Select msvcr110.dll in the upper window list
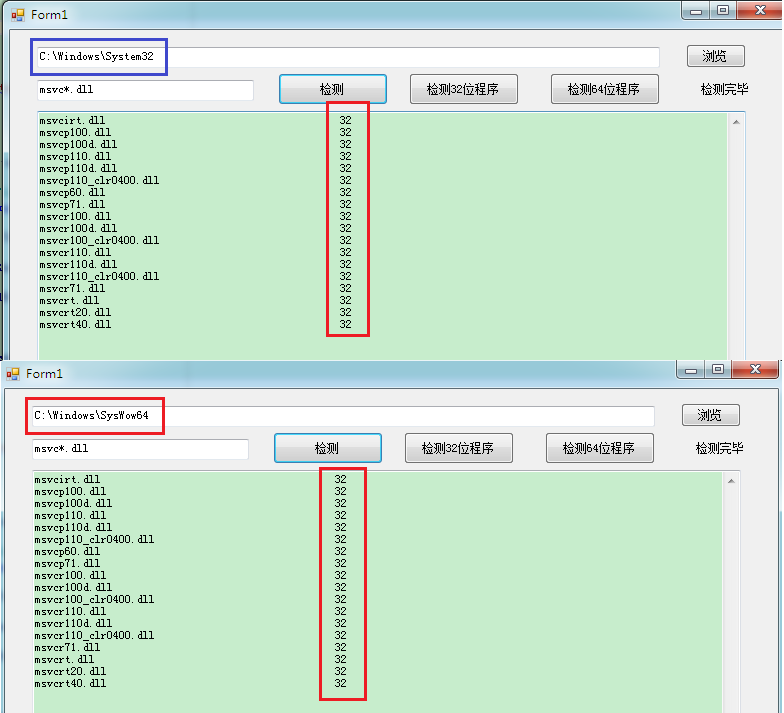The image size is (784, 713). 76,252
